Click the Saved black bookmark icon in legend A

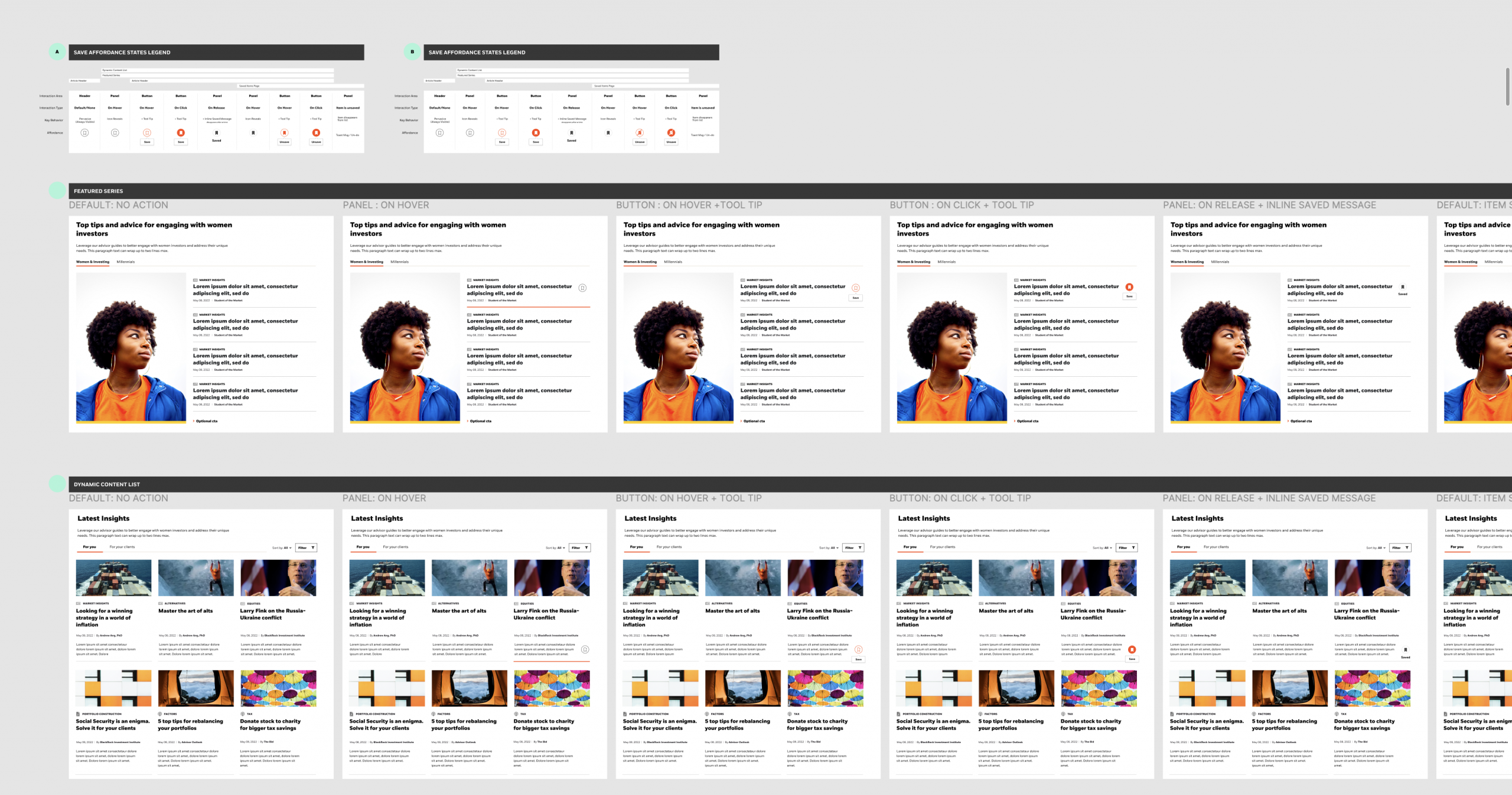[217, 133]
